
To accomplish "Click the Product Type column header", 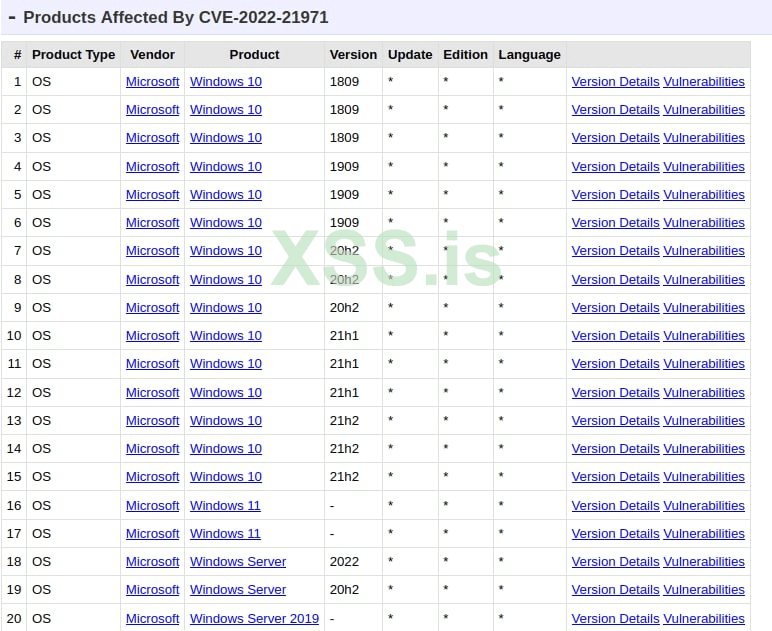I will 73,55.
